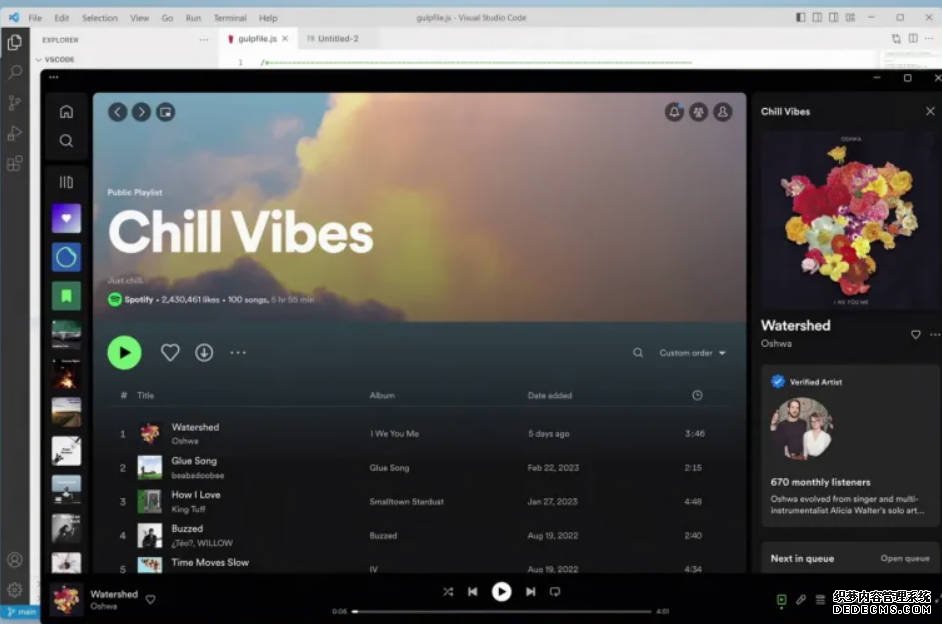Click the playback progress bar

(501, 611)
